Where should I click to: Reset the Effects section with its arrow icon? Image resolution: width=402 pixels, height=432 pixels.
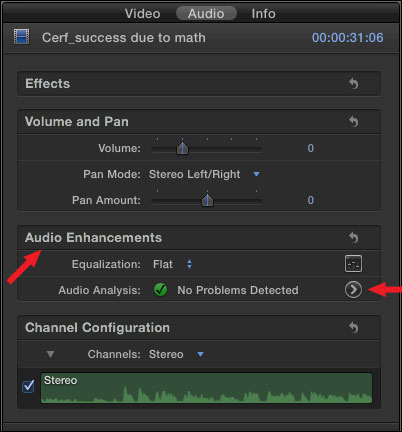pyautogui.click(x=353, y=84)
